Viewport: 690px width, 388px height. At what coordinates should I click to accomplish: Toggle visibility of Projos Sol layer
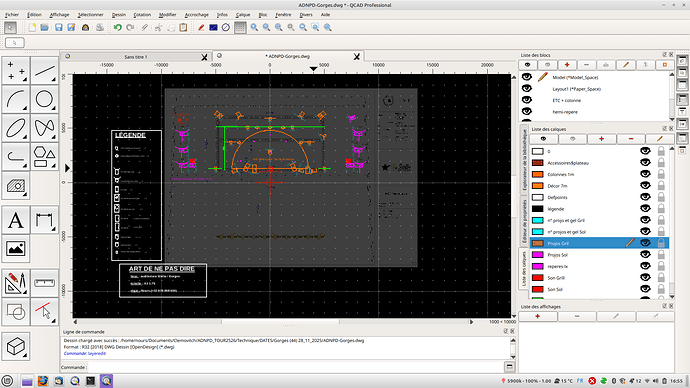(x=645, y=254)
